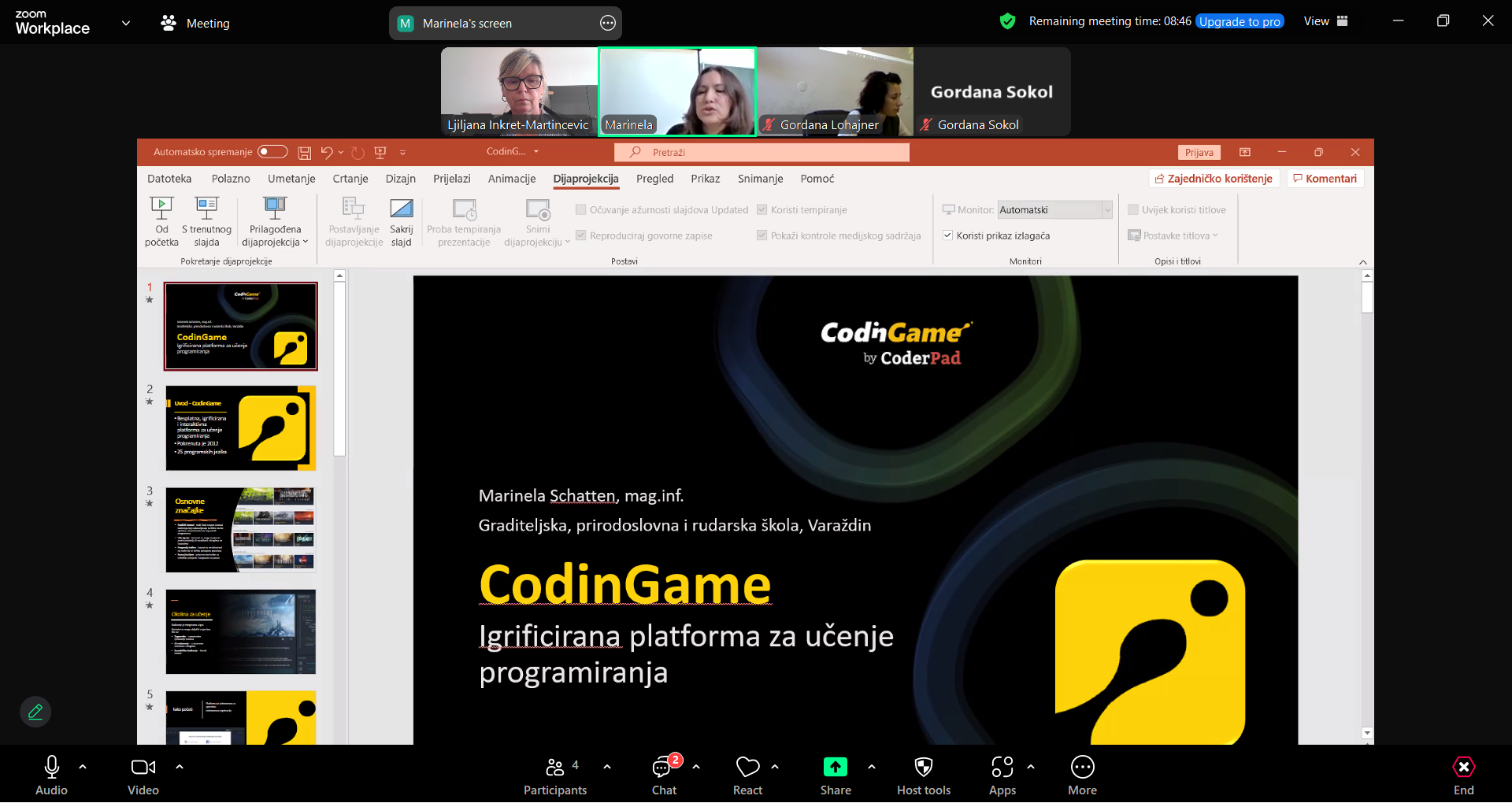Select slide 2 thumbnail Uvod-CodinGame
Image resolution: width=1512 pixels, height=803 pixels.
point(240,428)
